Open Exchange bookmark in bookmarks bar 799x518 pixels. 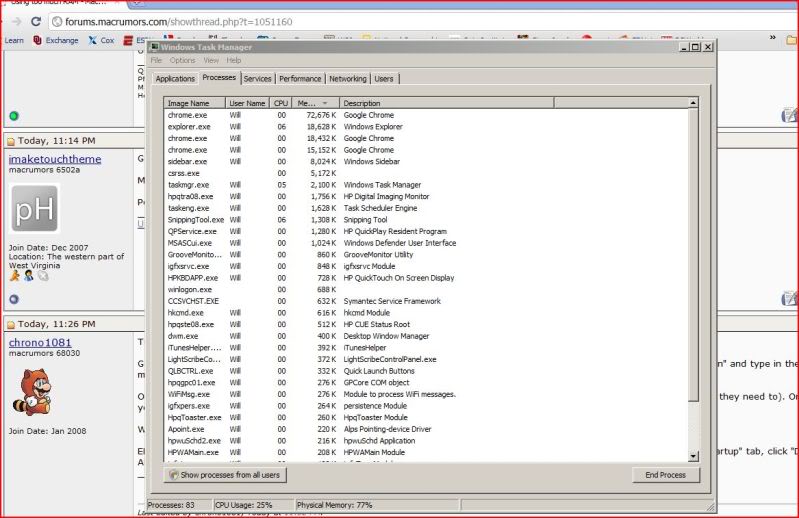coord(56,40)
